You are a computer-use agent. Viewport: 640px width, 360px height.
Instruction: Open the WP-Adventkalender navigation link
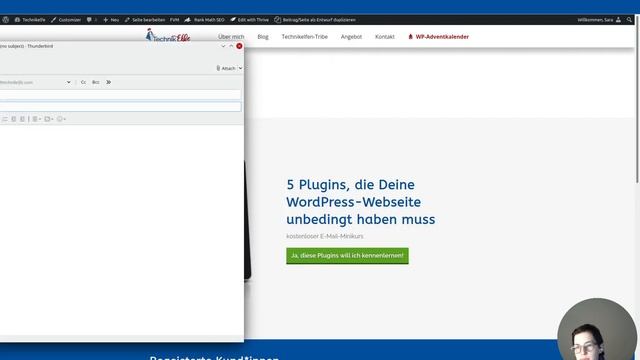point(439,37)
